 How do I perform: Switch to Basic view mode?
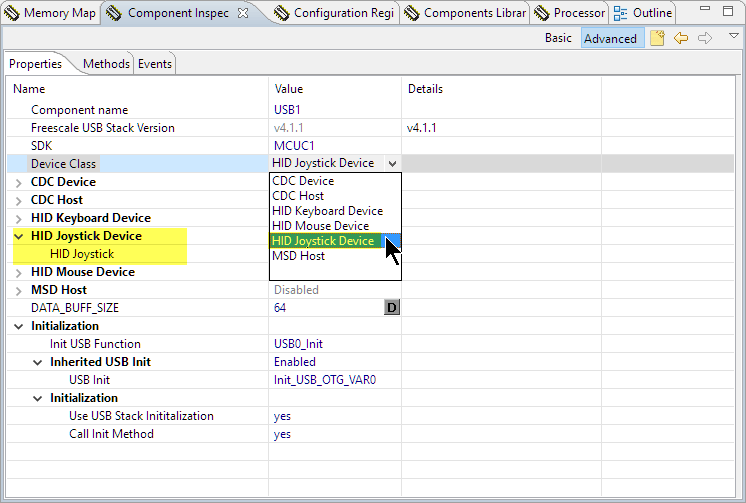tap(558, 38)
